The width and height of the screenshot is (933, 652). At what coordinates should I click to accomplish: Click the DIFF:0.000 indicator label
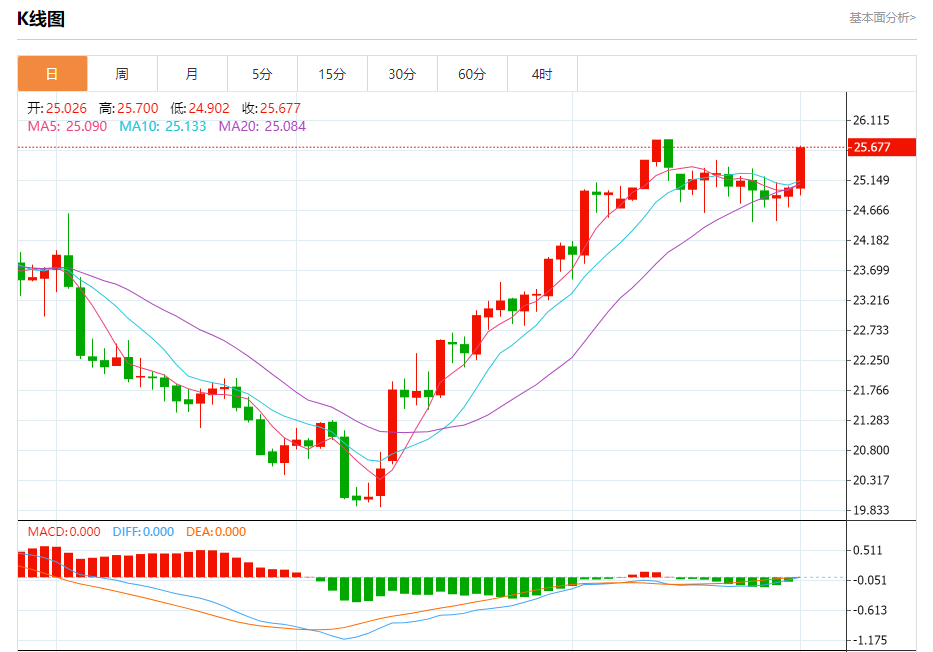pos(143,531)
